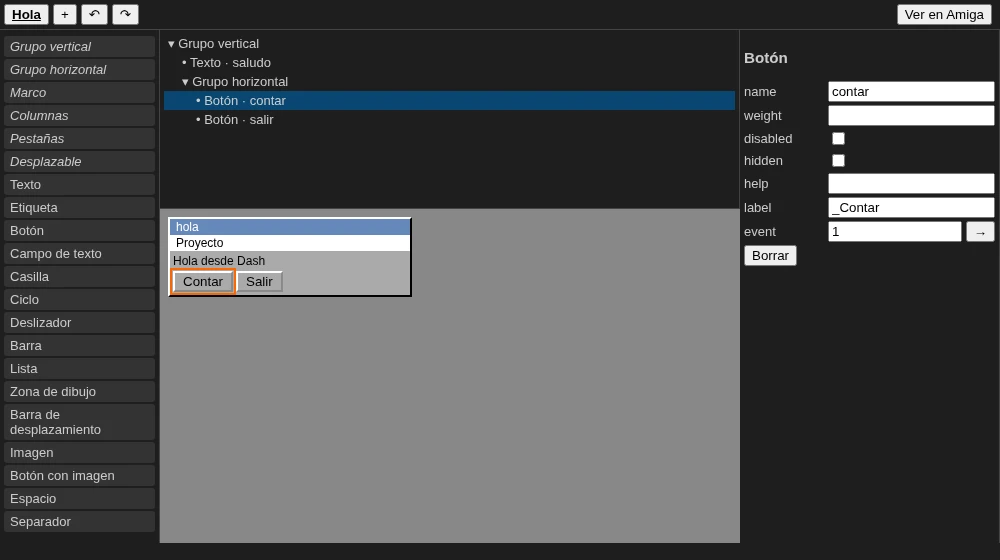
Task: Choose Pestañas in the widget palette
Action: click(79, 138)
